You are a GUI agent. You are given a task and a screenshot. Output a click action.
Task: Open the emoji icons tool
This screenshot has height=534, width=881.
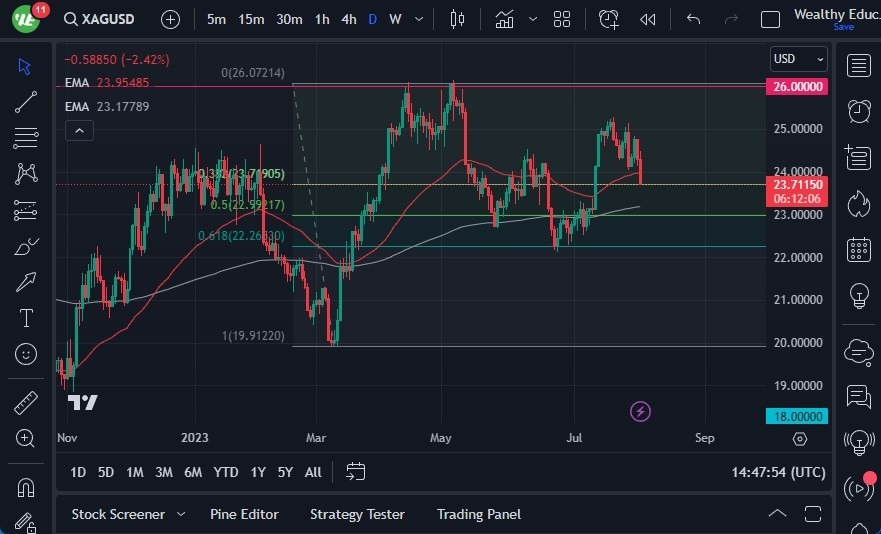click(26, 354)
